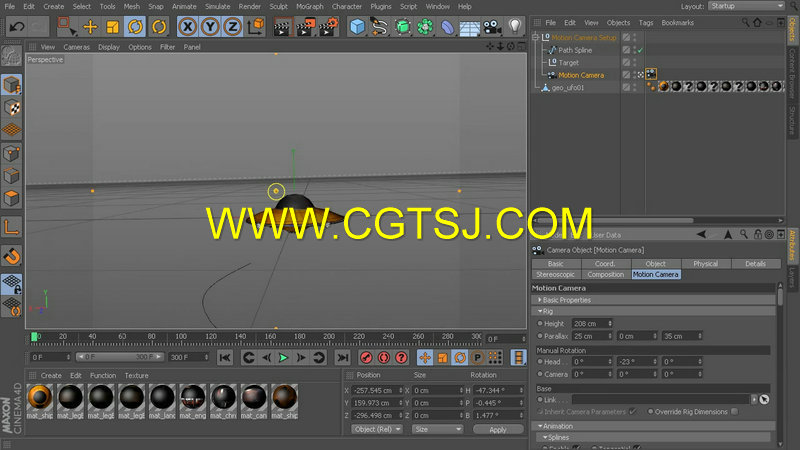Open the Character menu

tap(347, 7)
